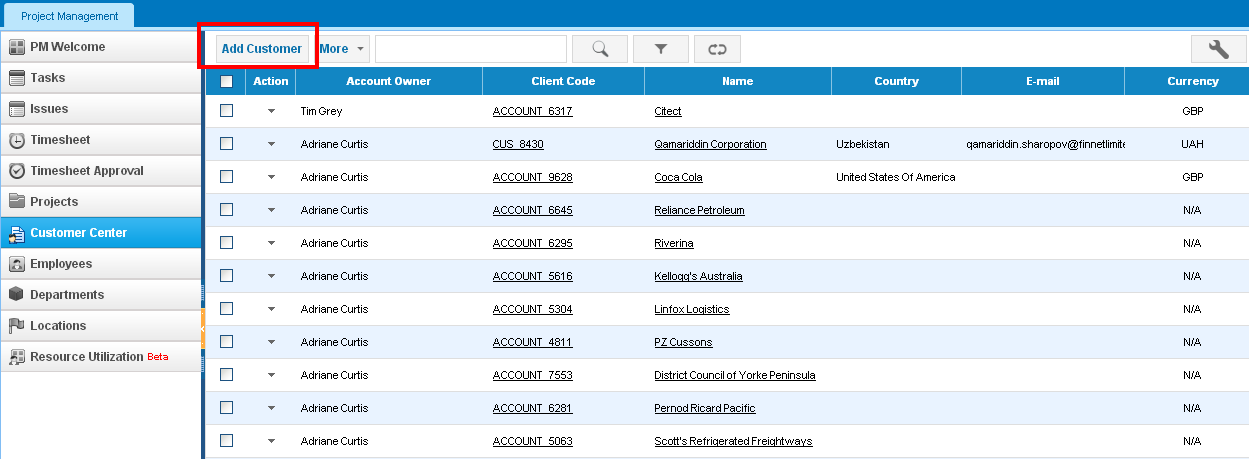1249x459 pixels.
Task: Open action dropdown for Kellogg's Australia row
Action: coord(271,277)
